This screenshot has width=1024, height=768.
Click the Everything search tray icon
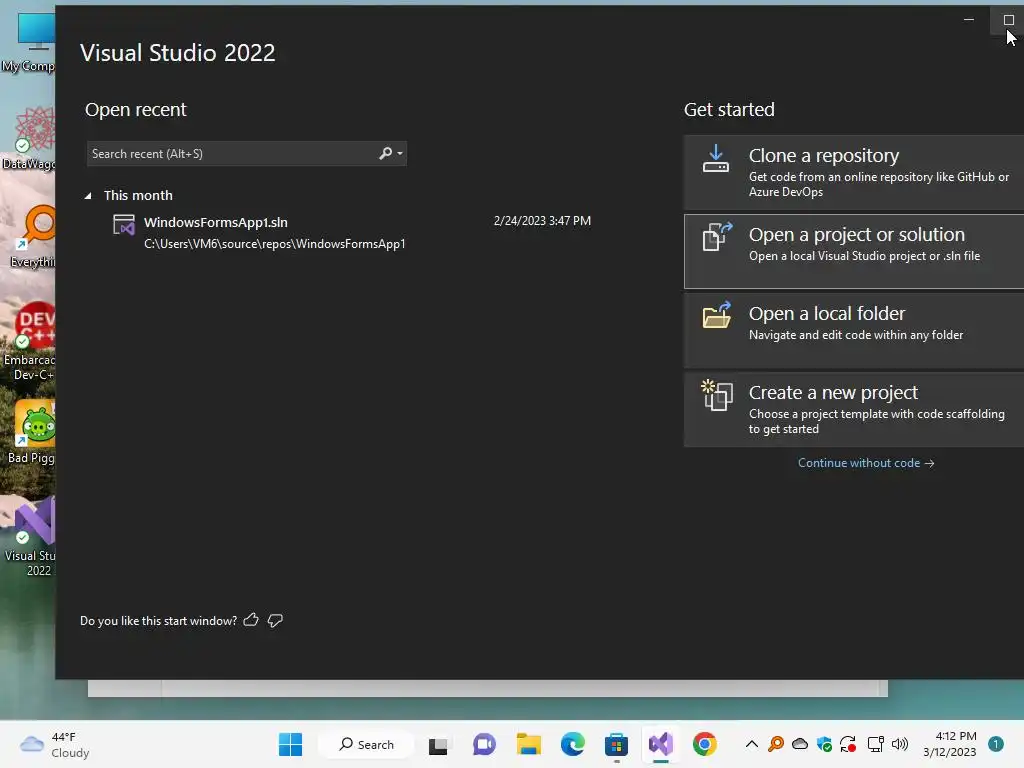(776, 744)
